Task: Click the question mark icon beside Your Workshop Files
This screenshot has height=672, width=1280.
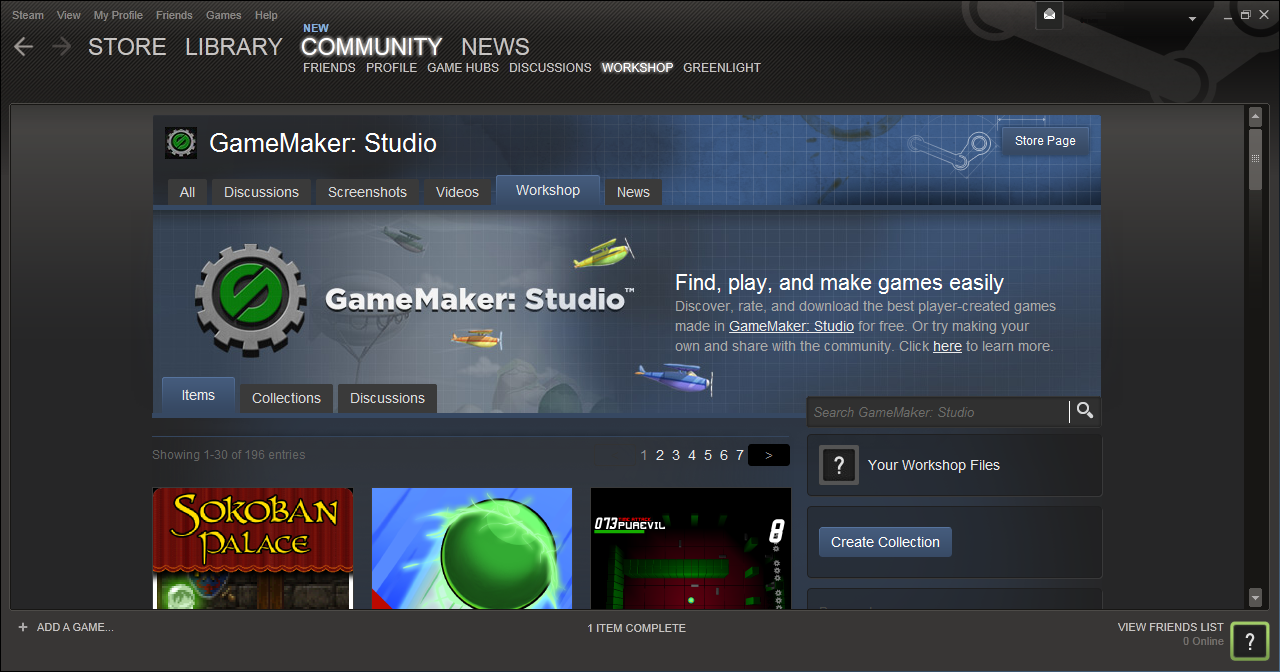Action: point(839,465)
